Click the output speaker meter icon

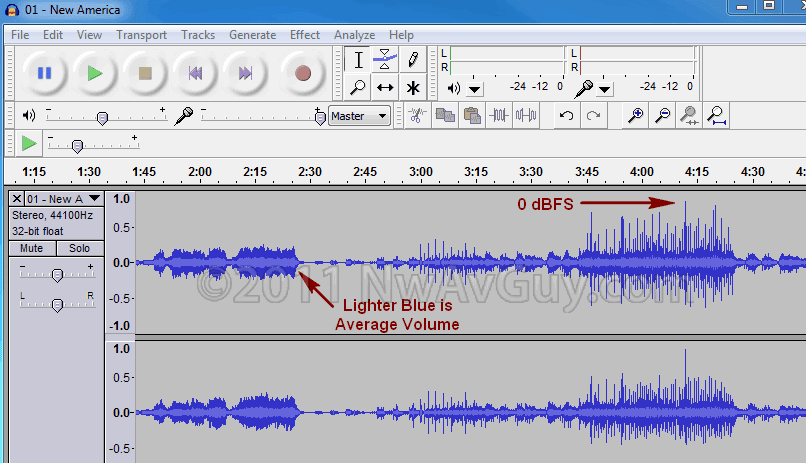[453, 88]
